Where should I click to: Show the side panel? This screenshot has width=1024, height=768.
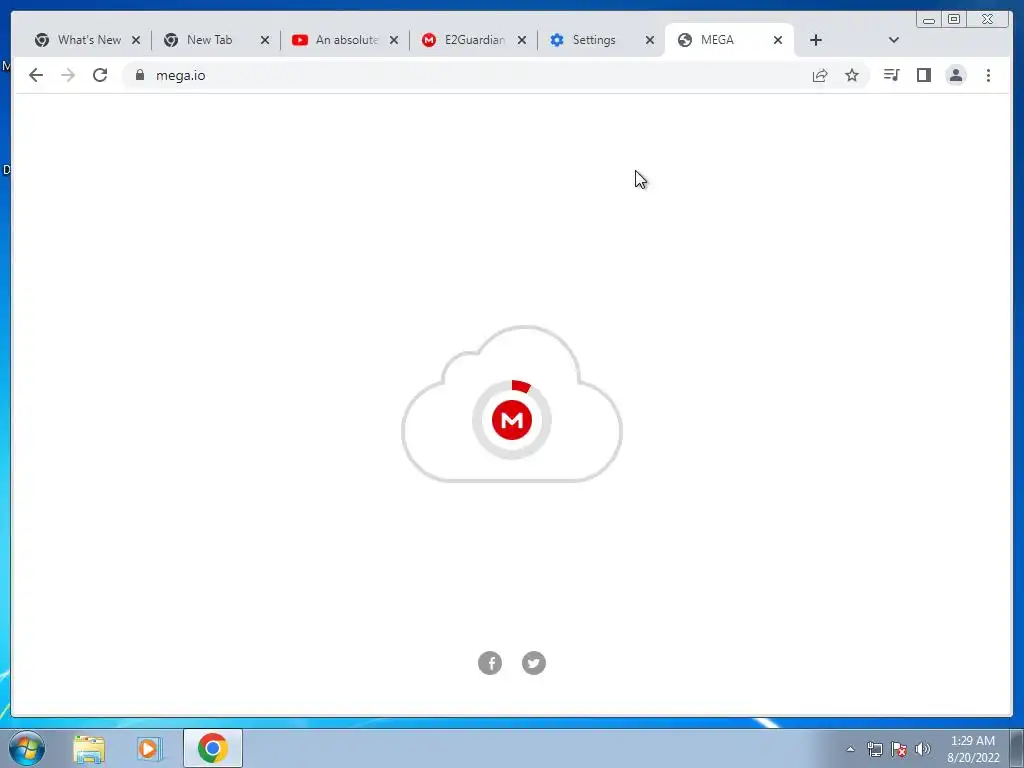tap(923, 75)
